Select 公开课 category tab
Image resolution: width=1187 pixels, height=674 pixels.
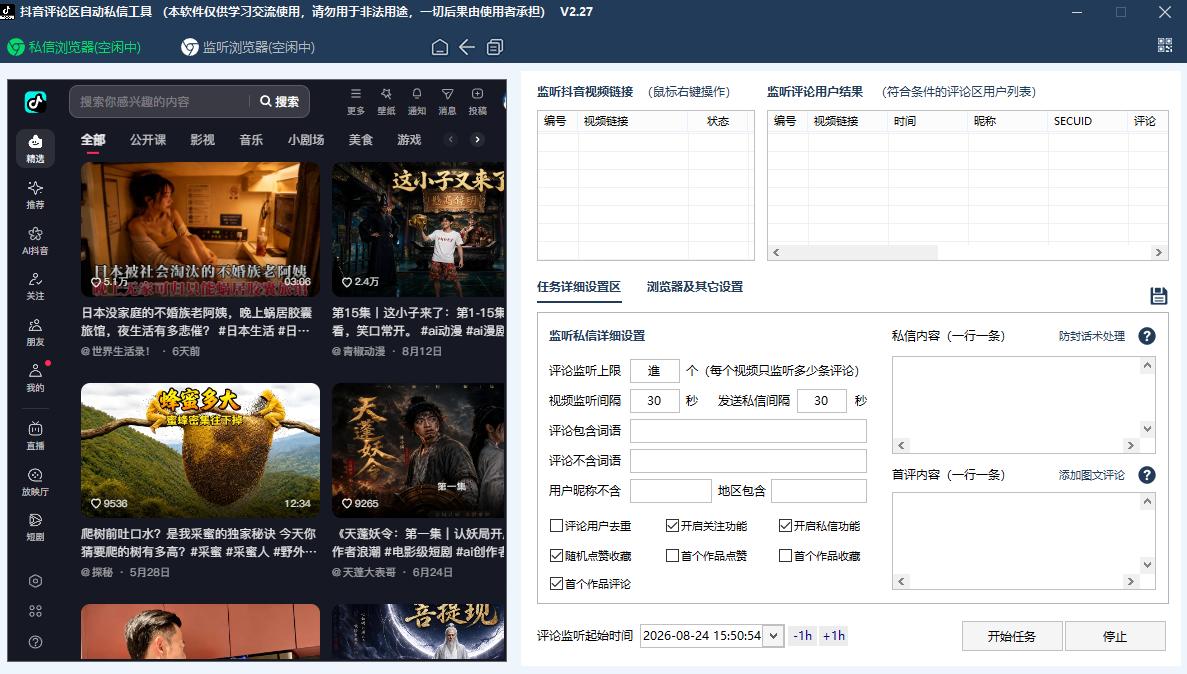(x=148, y=139)
